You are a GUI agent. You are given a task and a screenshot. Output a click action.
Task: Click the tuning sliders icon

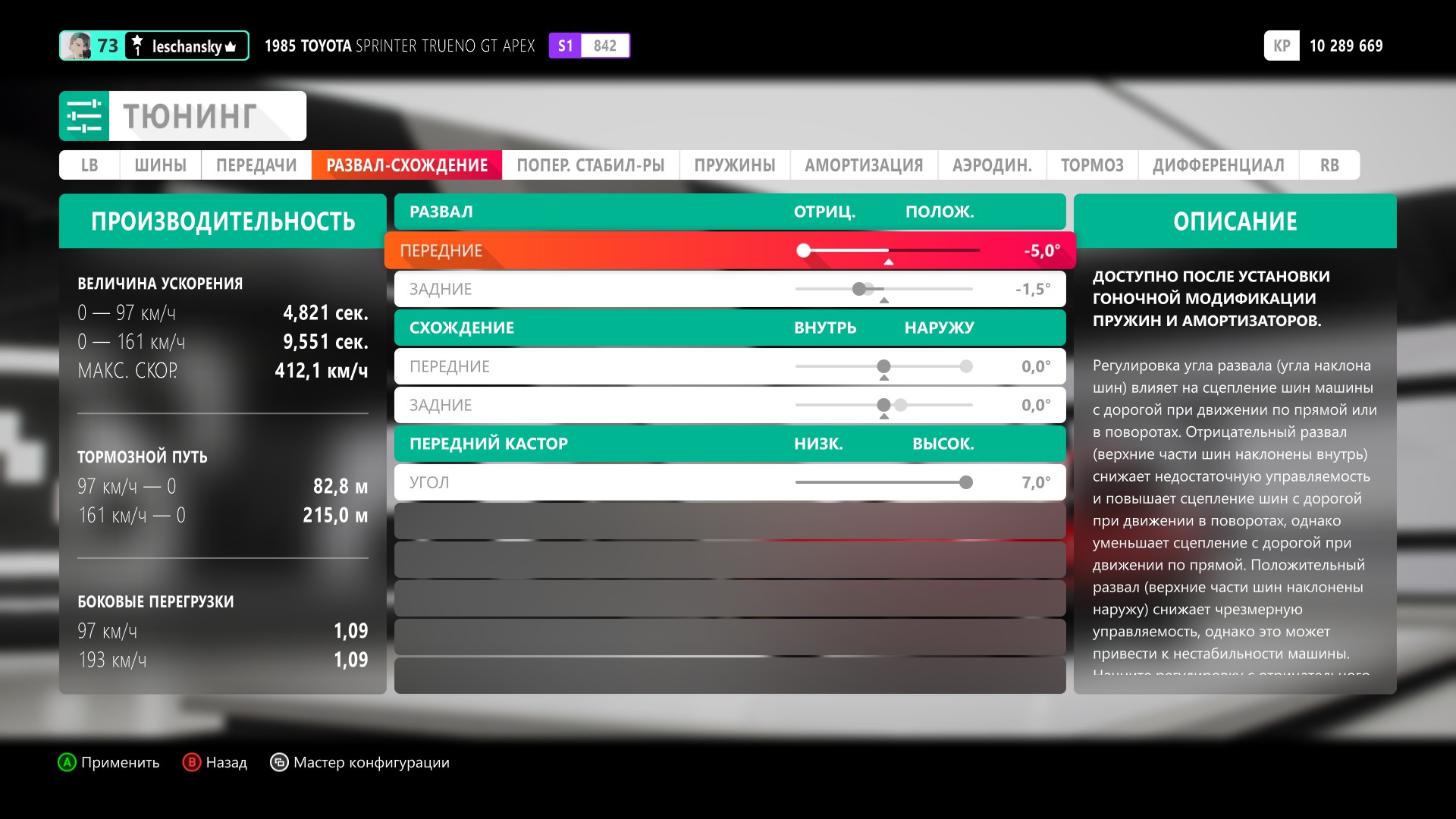tap(84, 116)
